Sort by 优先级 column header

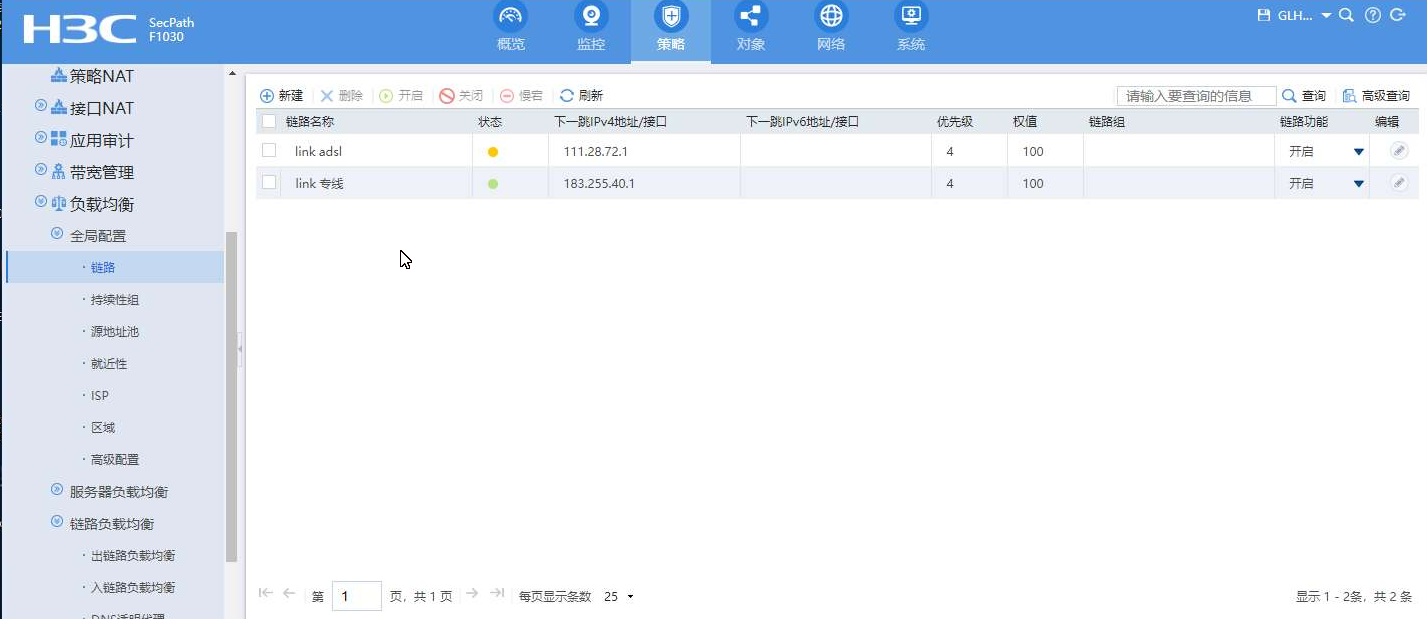[x=954, y=121]
